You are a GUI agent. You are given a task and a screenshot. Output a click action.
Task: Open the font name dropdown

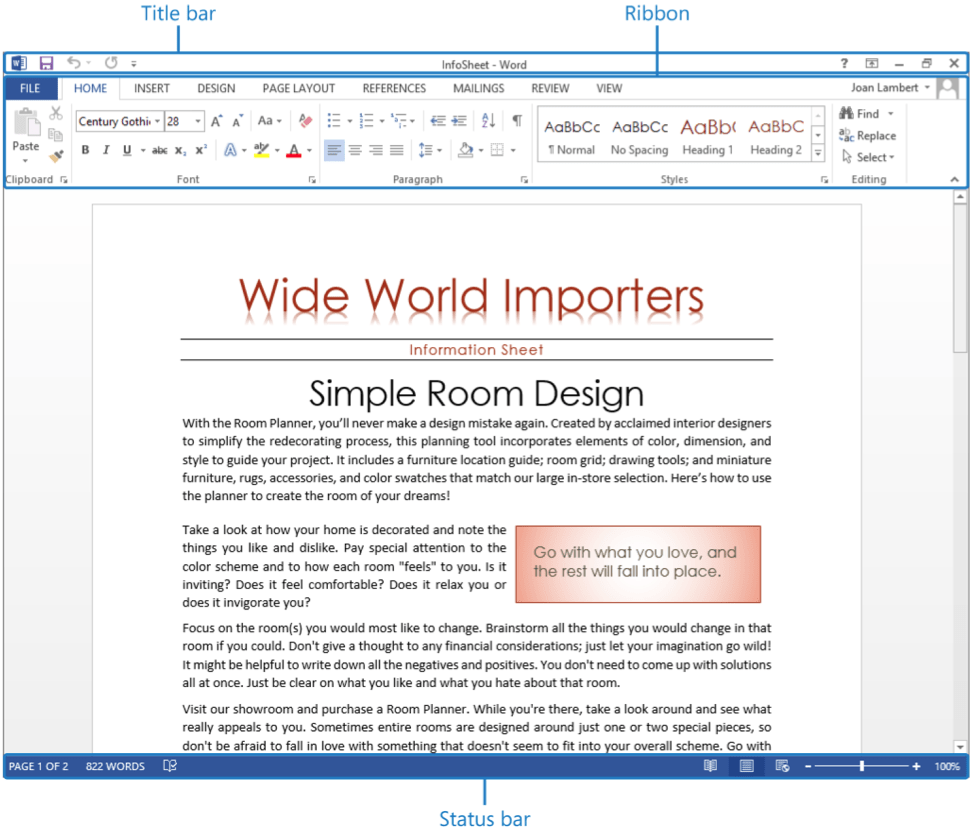tap(157, 121)
